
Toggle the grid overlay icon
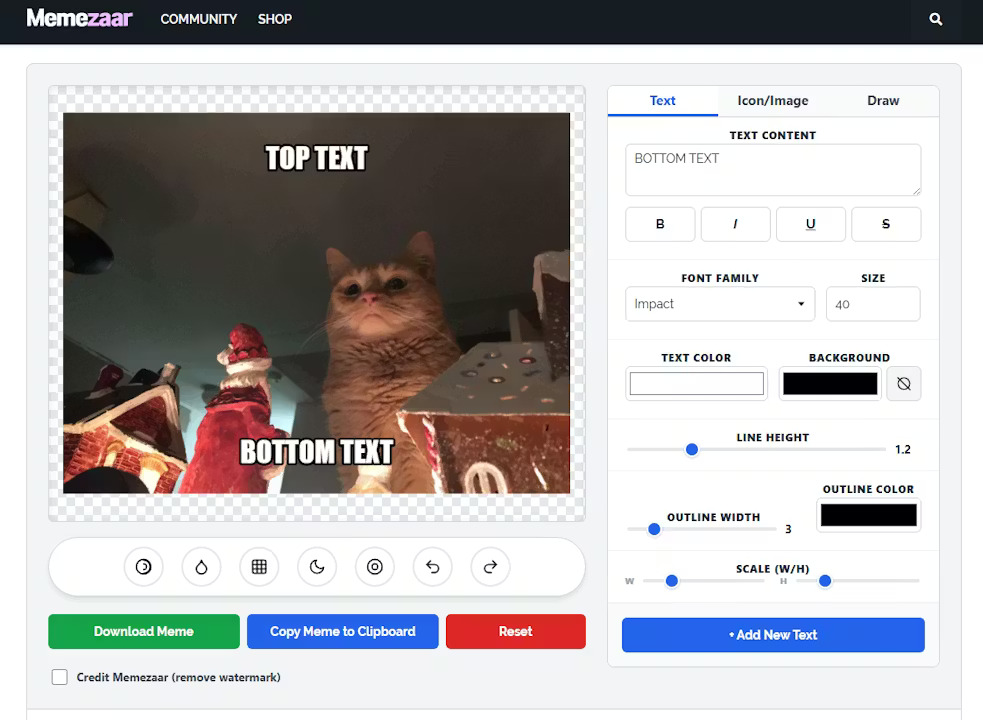[259, 566]
